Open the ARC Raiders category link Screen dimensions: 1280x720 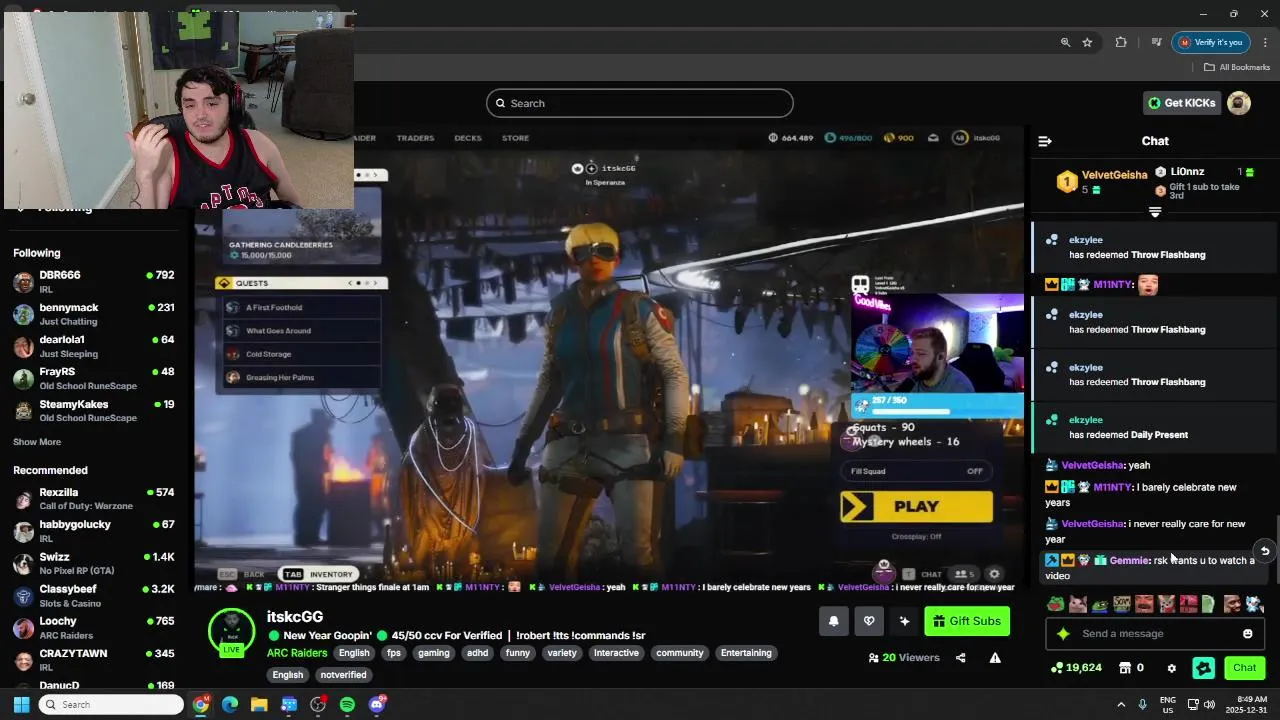click(297, 653)
